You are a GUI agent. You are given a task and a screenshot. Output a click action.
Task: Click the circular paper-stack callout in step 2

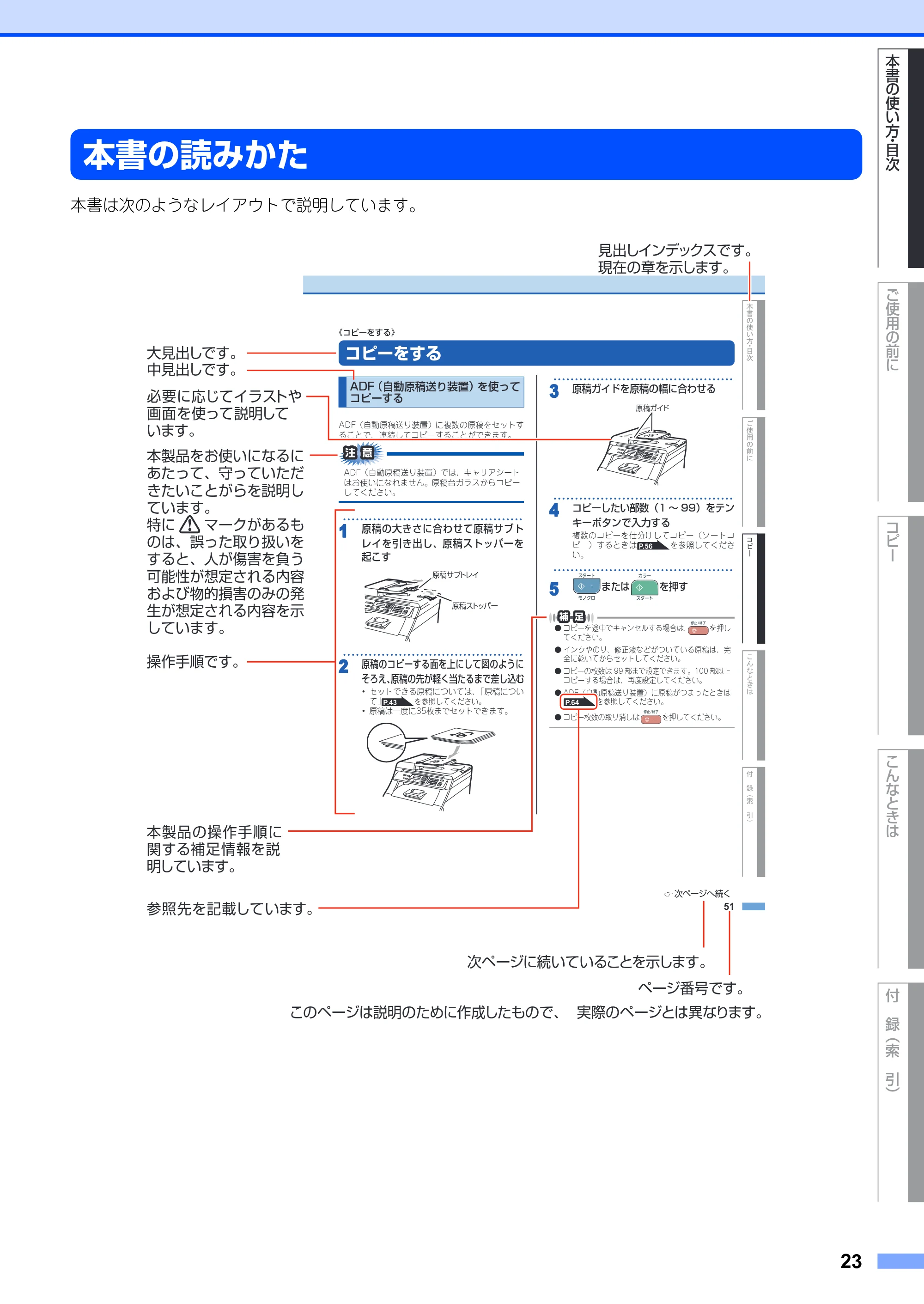[387, 742]
